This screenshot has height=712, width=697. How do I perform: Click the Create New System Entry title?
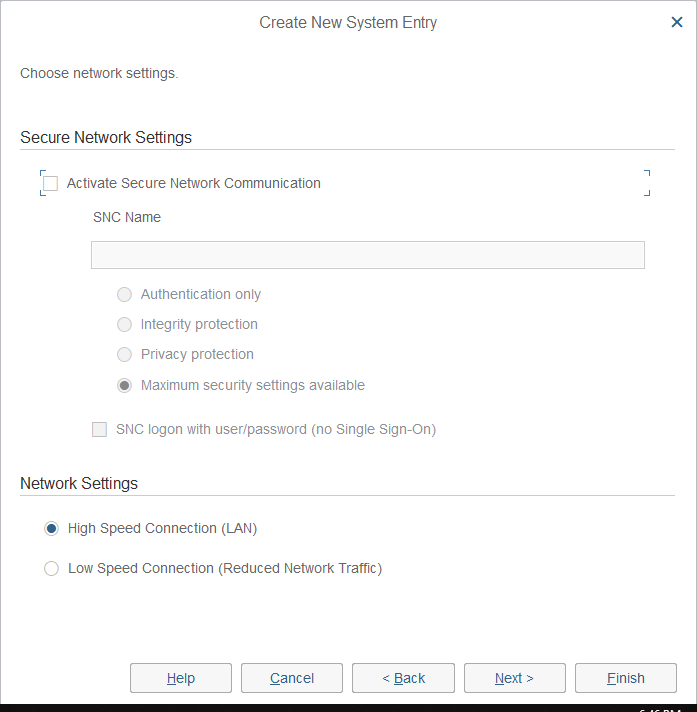pos(348,22)
